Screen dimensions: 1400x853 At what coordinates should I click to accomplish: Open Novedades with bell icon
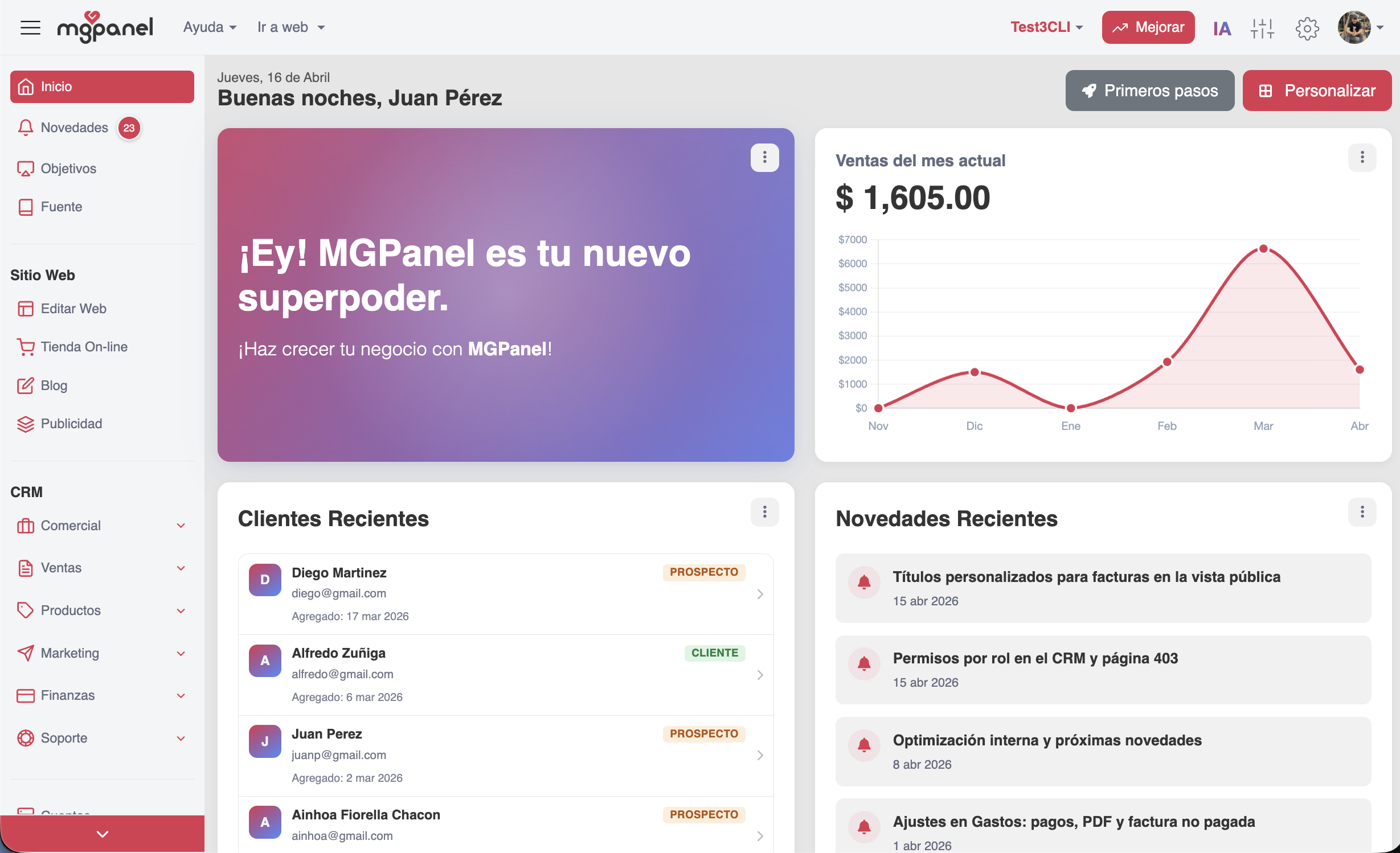(x=74, y=128)
